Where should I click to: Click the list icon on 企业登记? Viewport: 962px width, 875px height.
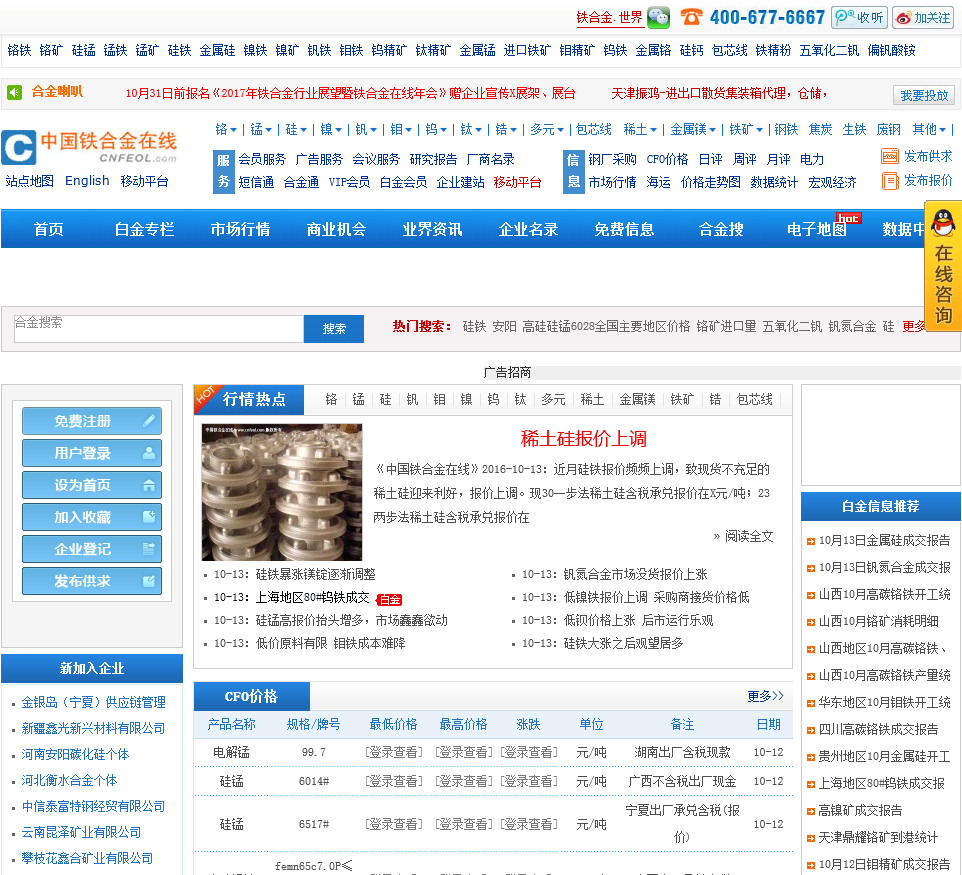pyautogui.click(x=148, y=549)
